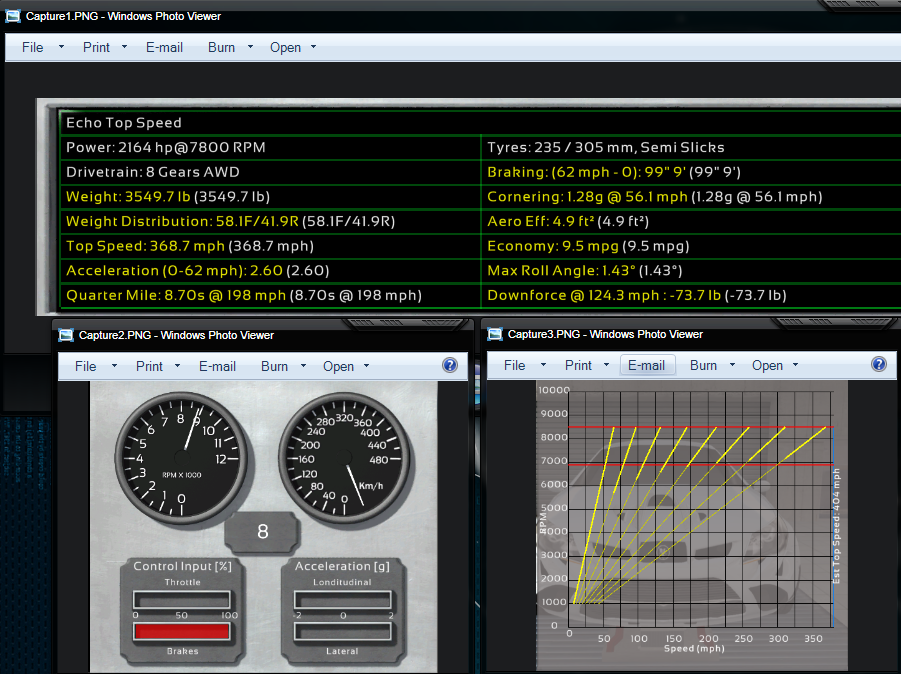Click the "Downforce @ 124.3 mph" cell

(x=691, y=295)
